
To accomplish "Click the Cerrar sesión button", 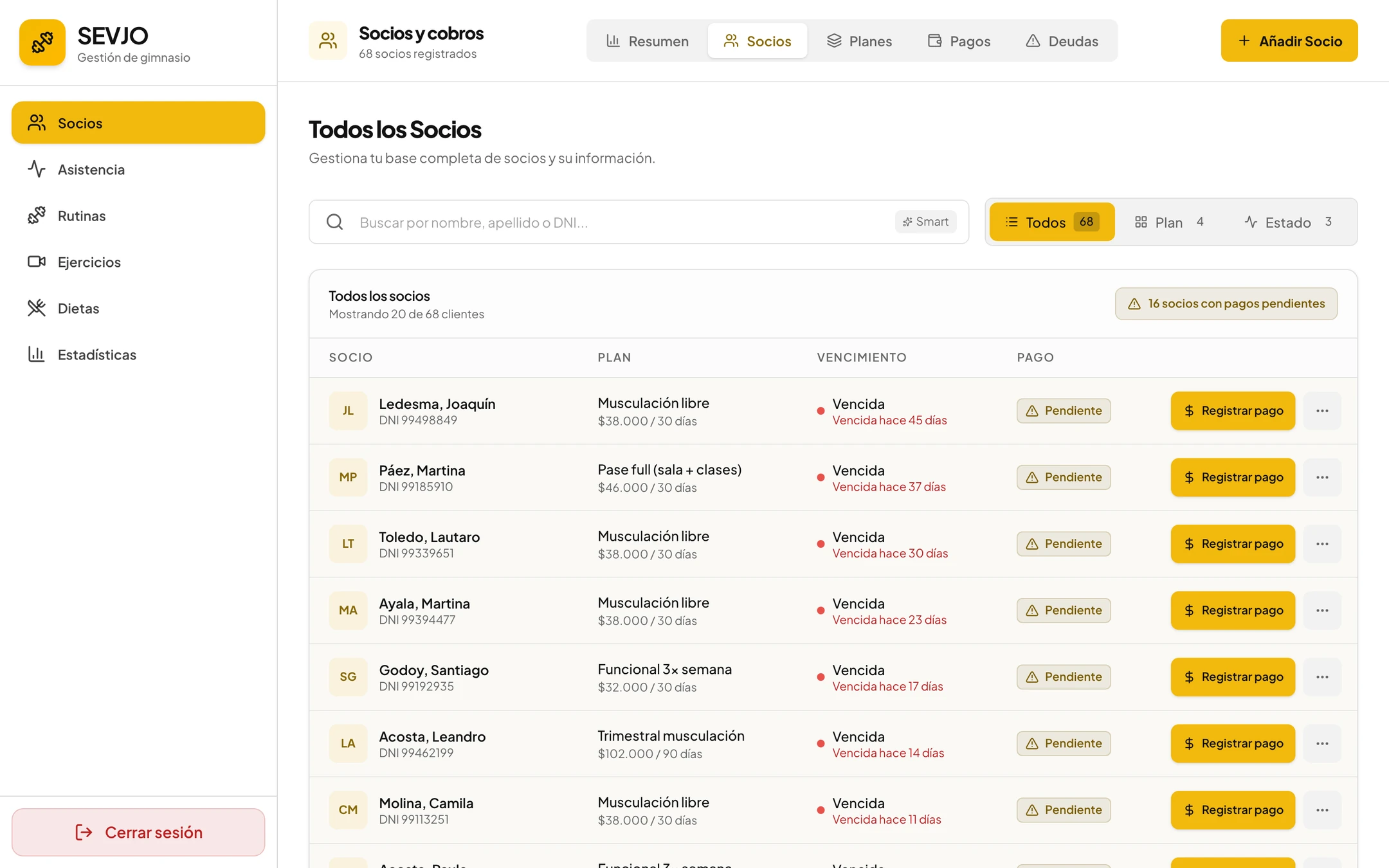I will pos(138,832).
